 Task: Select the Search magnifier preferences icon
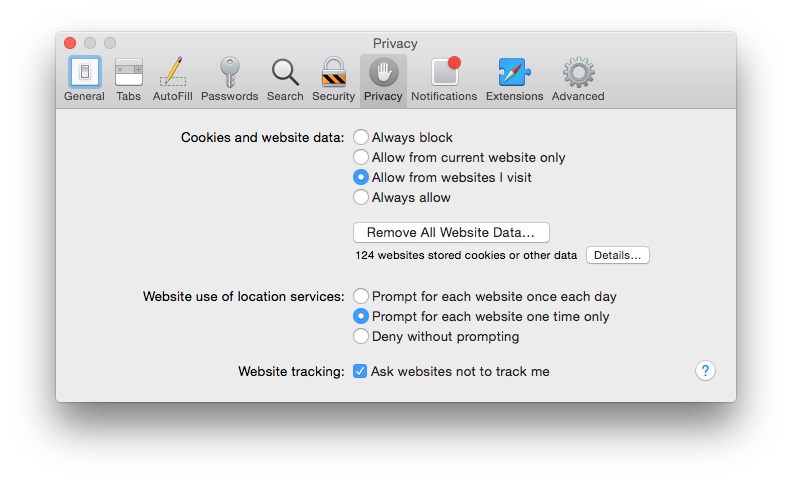285,79
